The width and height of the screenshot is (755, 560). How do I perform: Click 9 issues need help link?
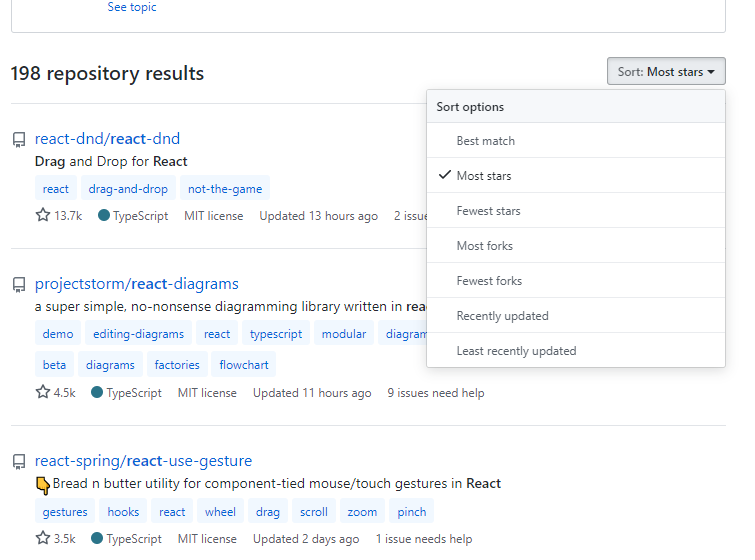pyautogui.click(x=436, y=393)
